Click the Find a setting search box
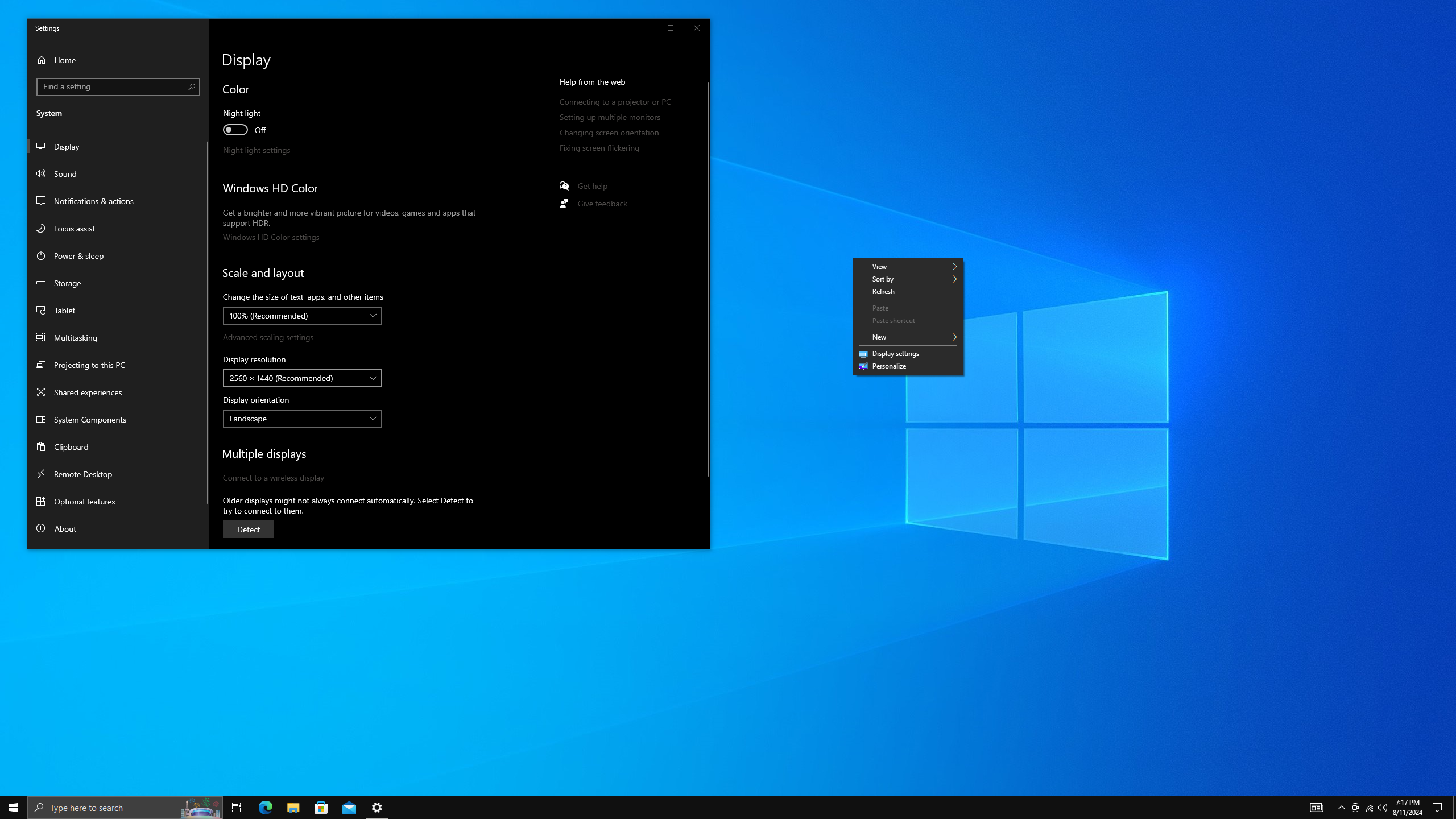Viewport: 1456px width, 819px height. click(x=113, y=87)
